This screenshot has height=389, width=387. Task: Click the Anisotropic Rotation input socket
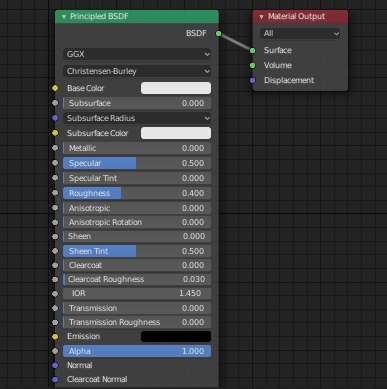click(x=55, y=222)
